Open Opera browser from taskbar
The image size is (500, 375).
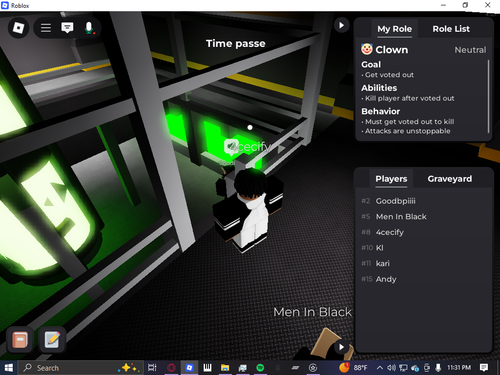pyautogui.click(x=171, y=368)
